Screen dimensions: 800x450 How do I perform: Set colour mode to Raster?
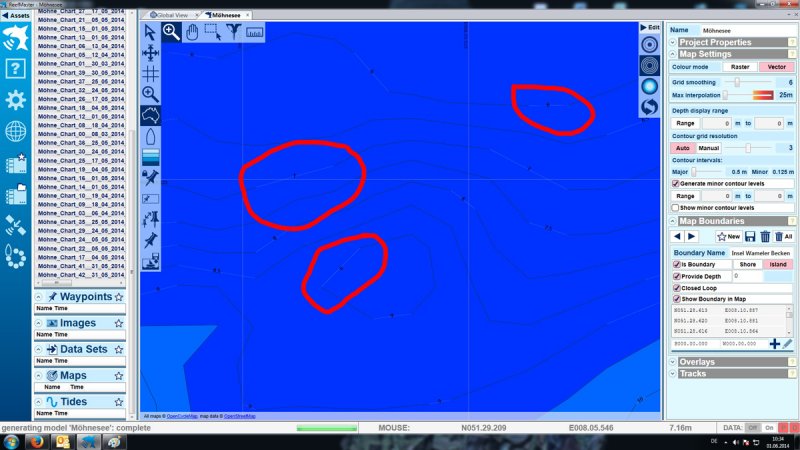coord(740,66)
